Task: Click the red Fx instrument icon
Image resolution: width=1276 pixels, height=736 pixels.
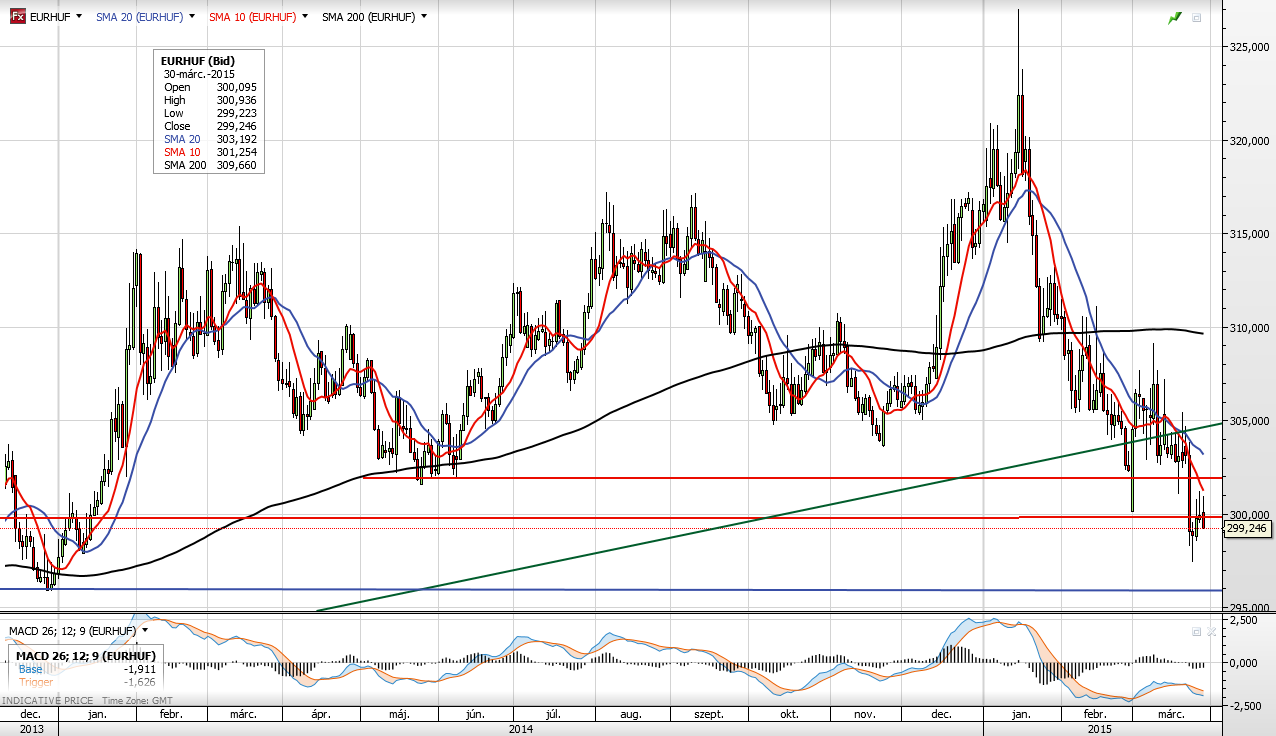Action: [x=17, y=17]
